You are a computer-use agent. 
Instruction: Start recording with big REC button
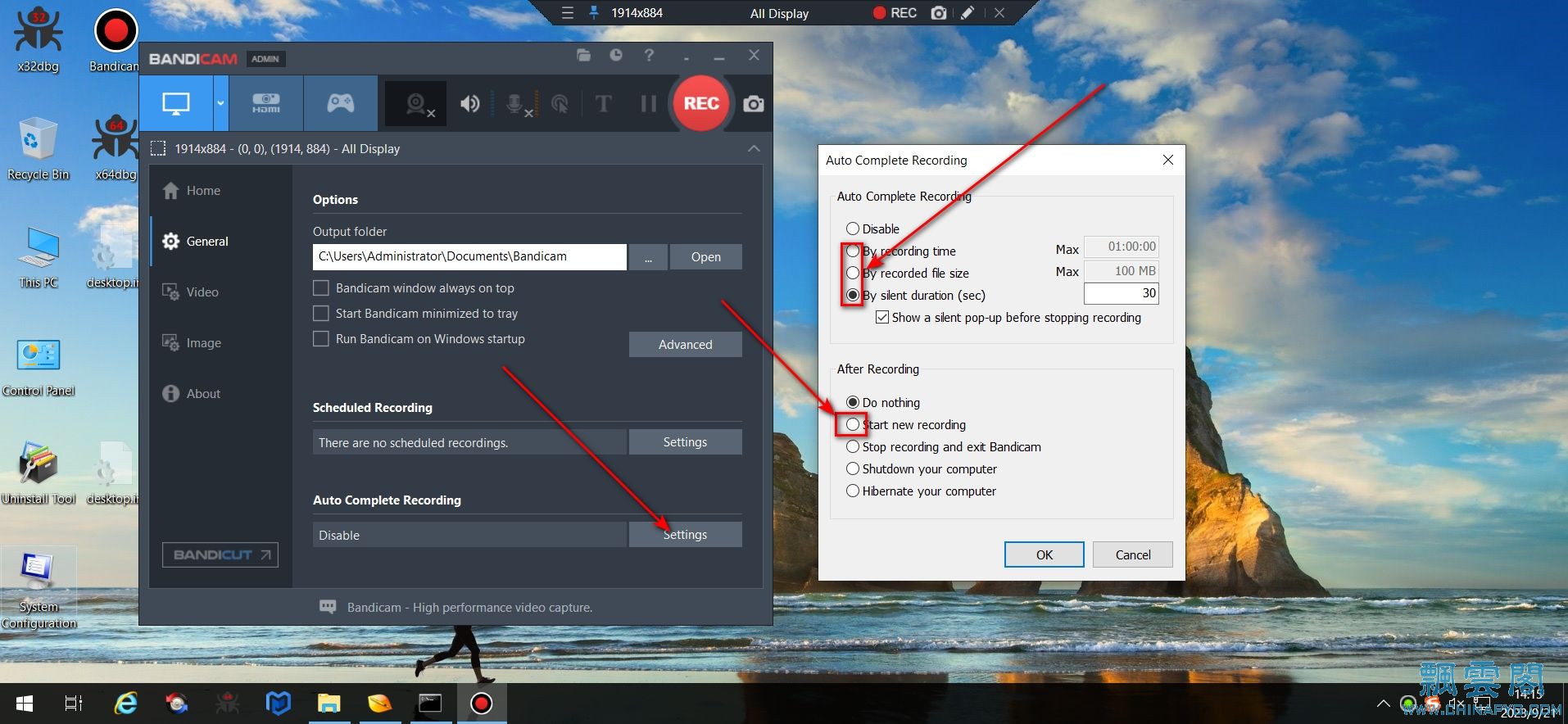point(701,103)
